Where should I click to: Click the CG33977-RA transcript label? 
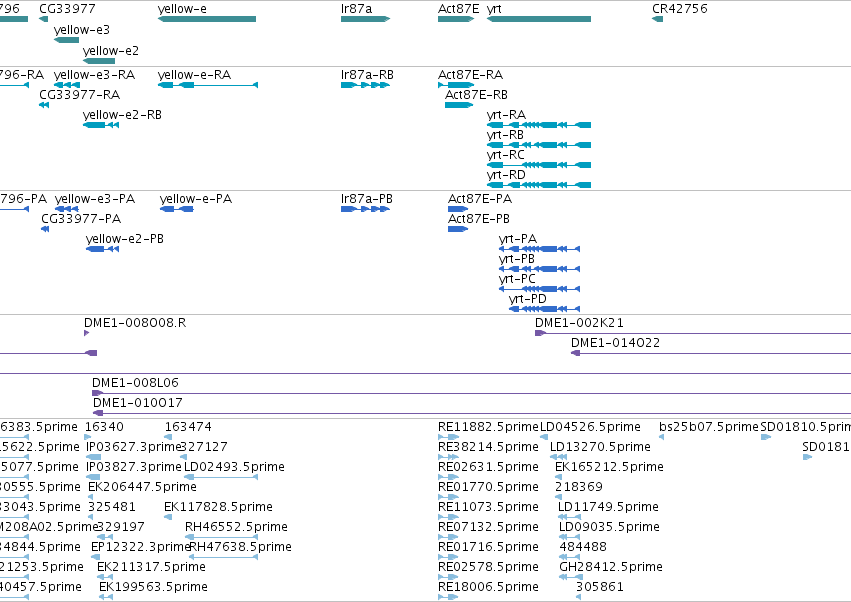[x=80, y=95]
